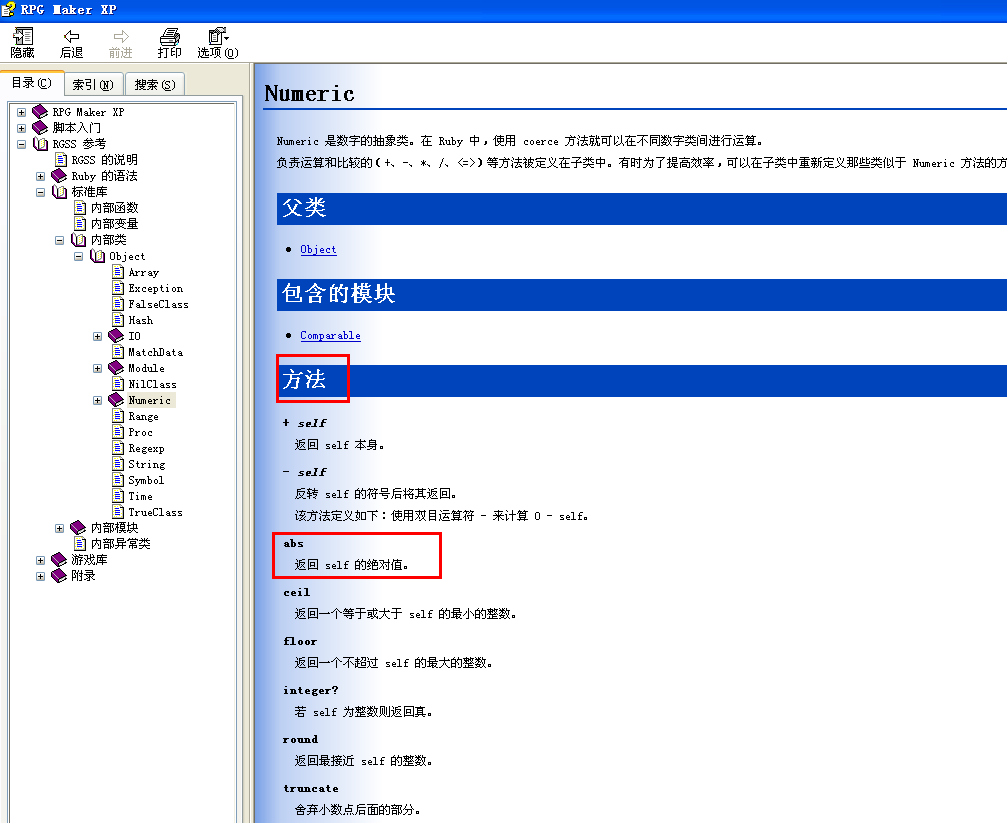Click the RPG Maker XP book icon
1007x823 pixels.
[x=40, y=111]
